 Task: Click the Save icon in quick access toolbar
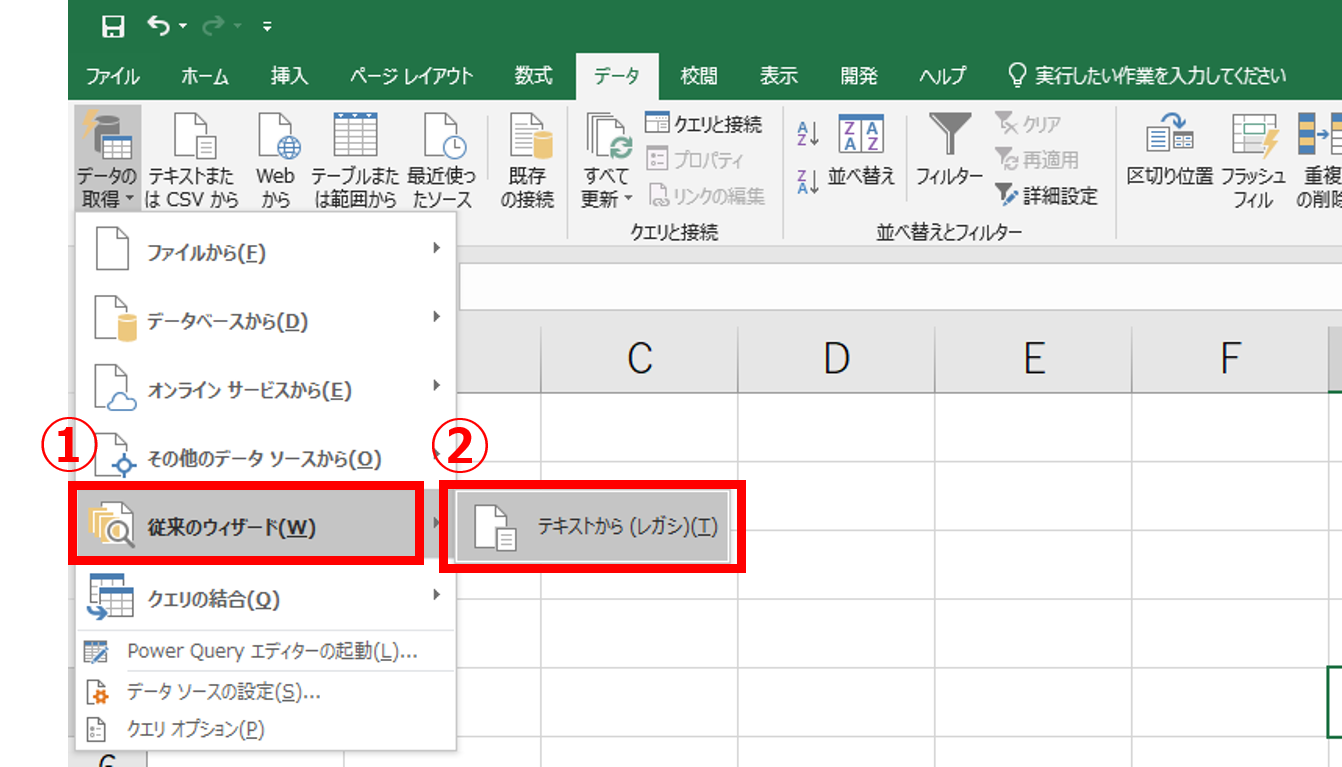coord(113,27)
